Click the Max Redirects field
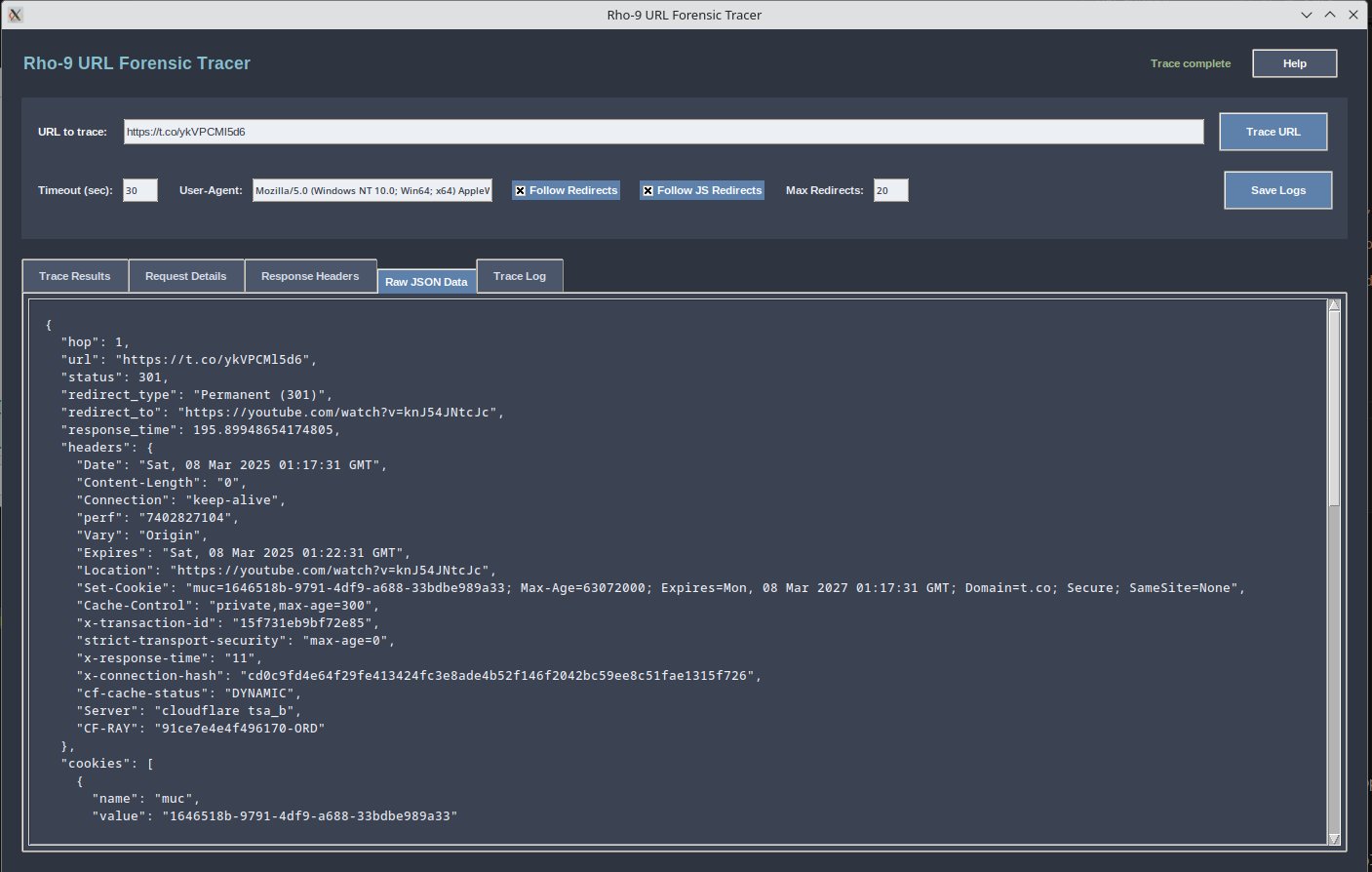The height and width of the screenshot is (872, 1372). click(889, 189)
